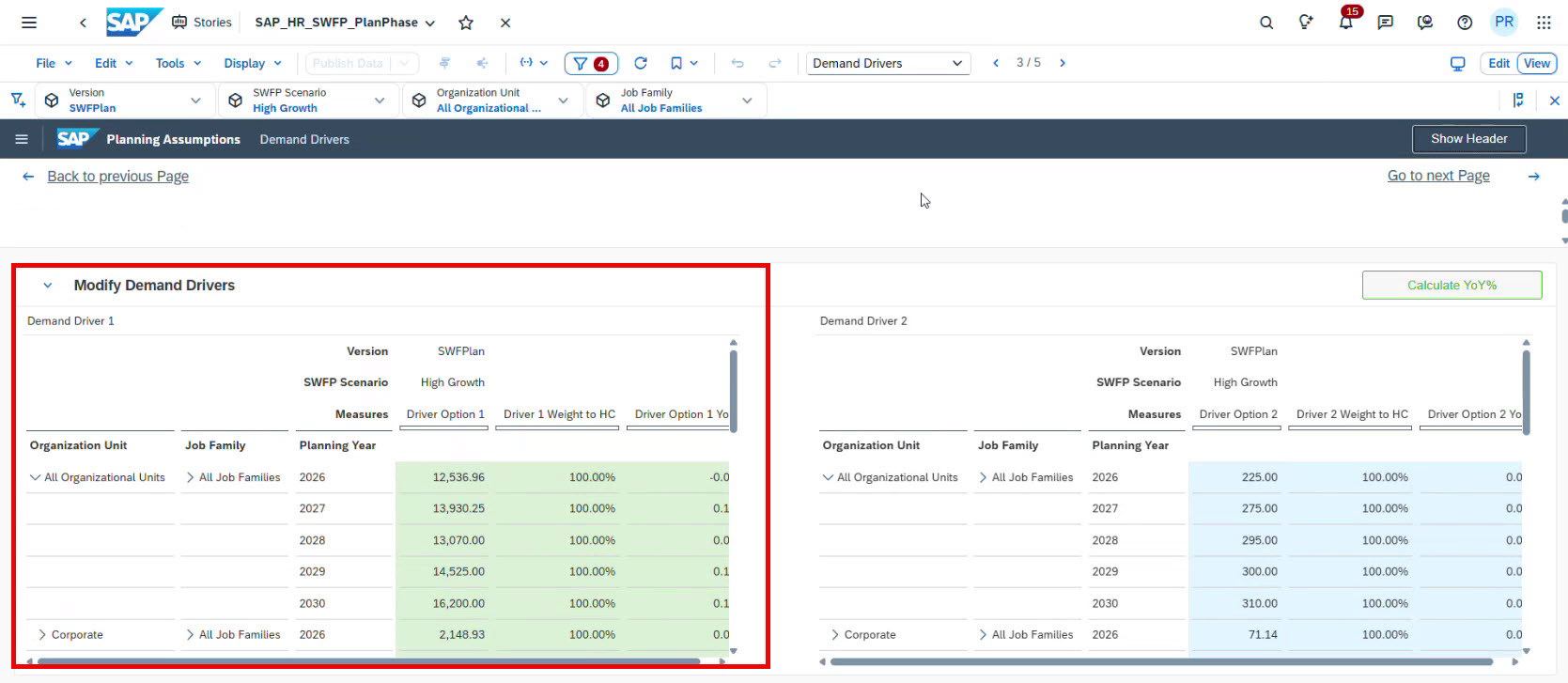
Task: Mark story as favorite with star icon
Action: click(466, 23)
